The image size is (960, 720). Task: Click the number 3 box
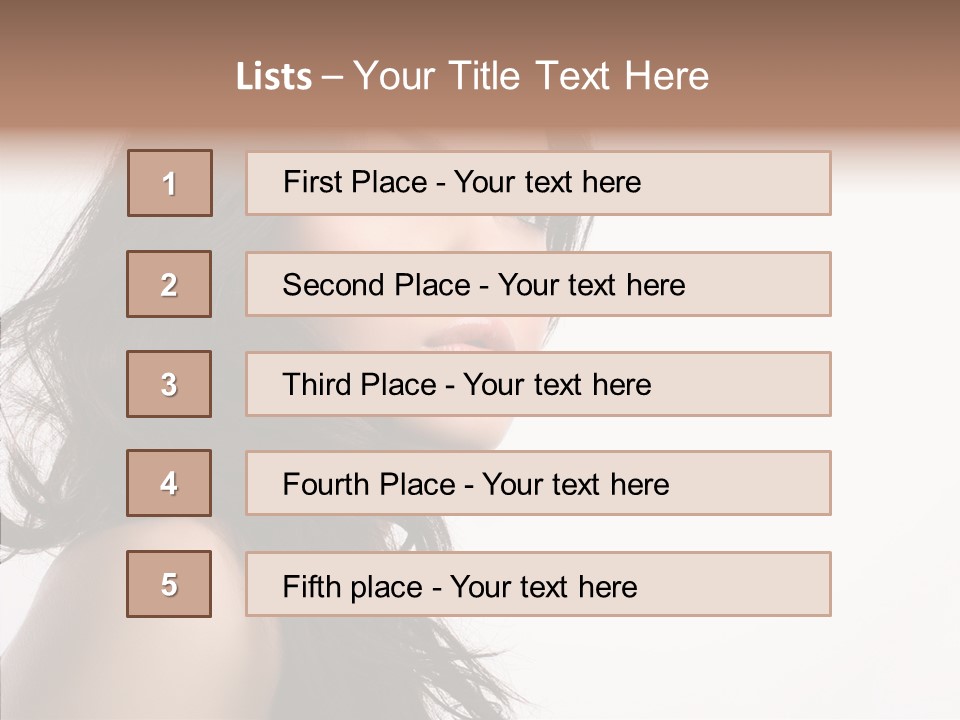click(x=169, y=384)
